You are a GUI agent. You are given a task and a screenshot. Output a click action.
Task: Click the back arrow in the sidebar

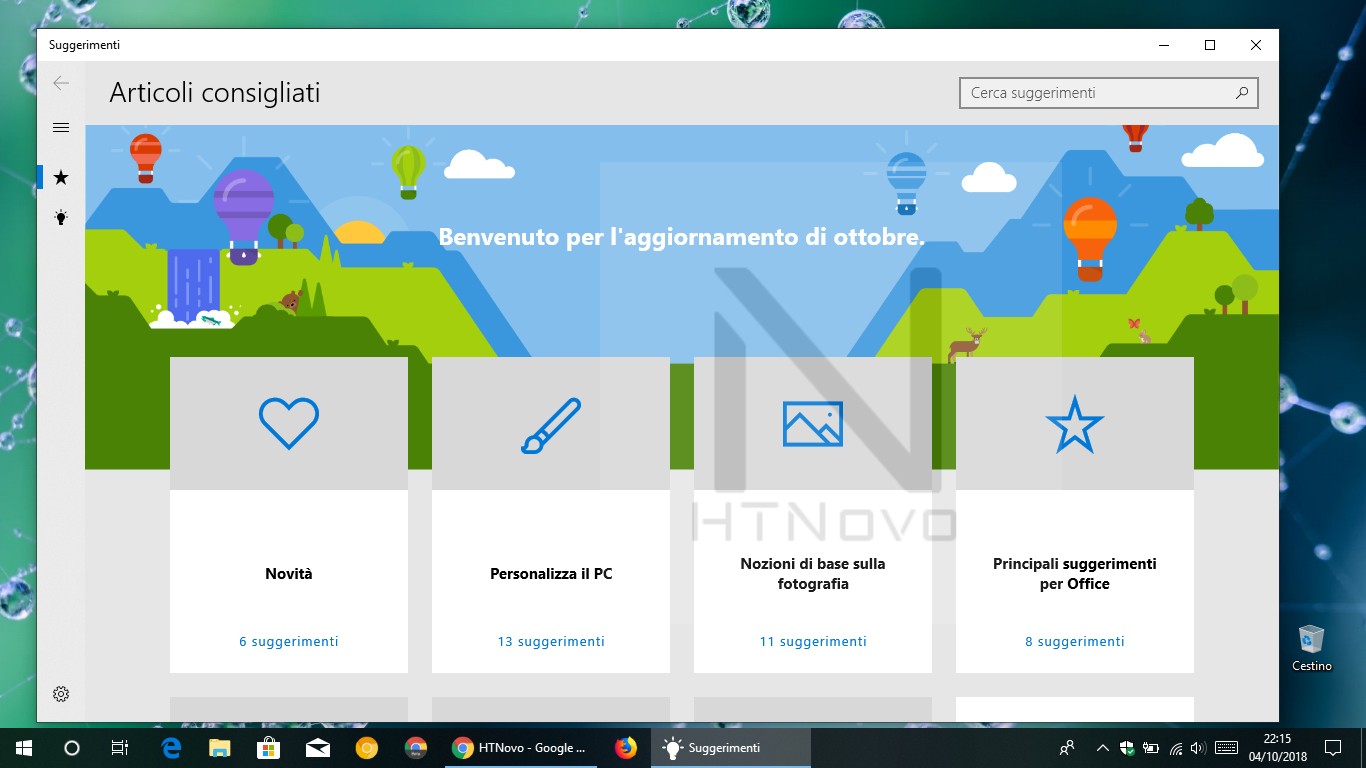tap(60, 83)
